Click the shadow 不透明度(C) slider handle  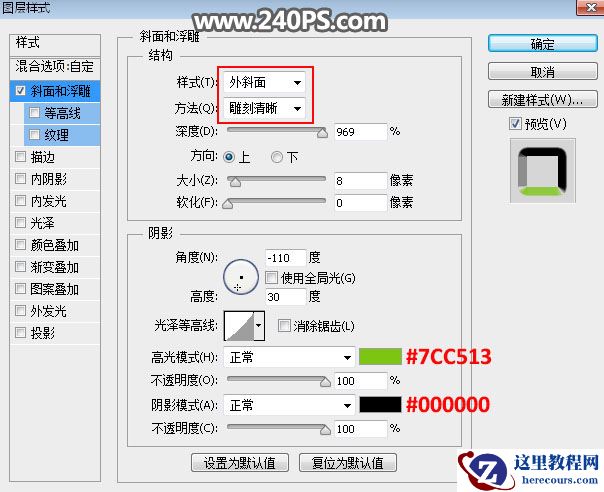click(x=325, y=430)
